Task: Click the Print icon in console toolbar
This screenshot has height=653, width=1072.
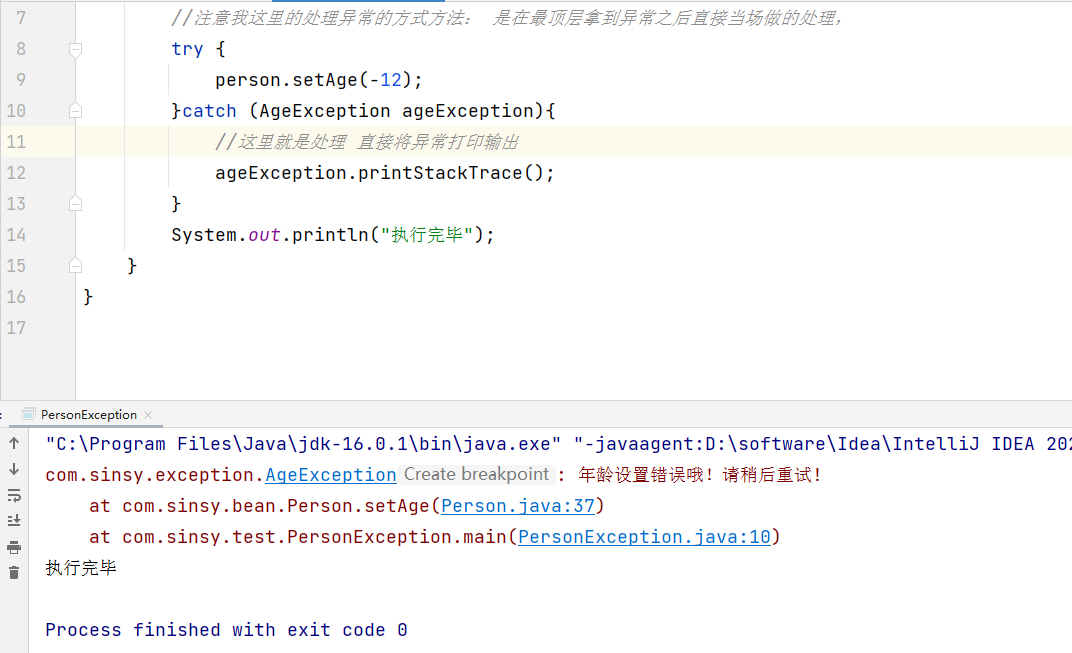Action: pyautogui.click(x=14, y=547)
